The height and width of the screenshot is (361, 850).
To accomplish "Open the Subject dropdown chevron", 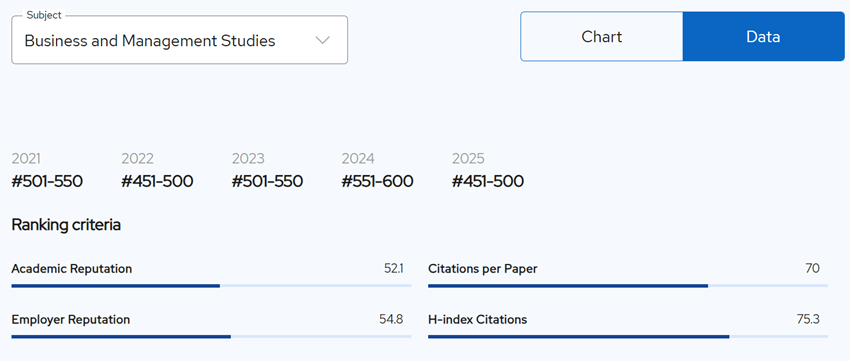I will click(323, 41).
